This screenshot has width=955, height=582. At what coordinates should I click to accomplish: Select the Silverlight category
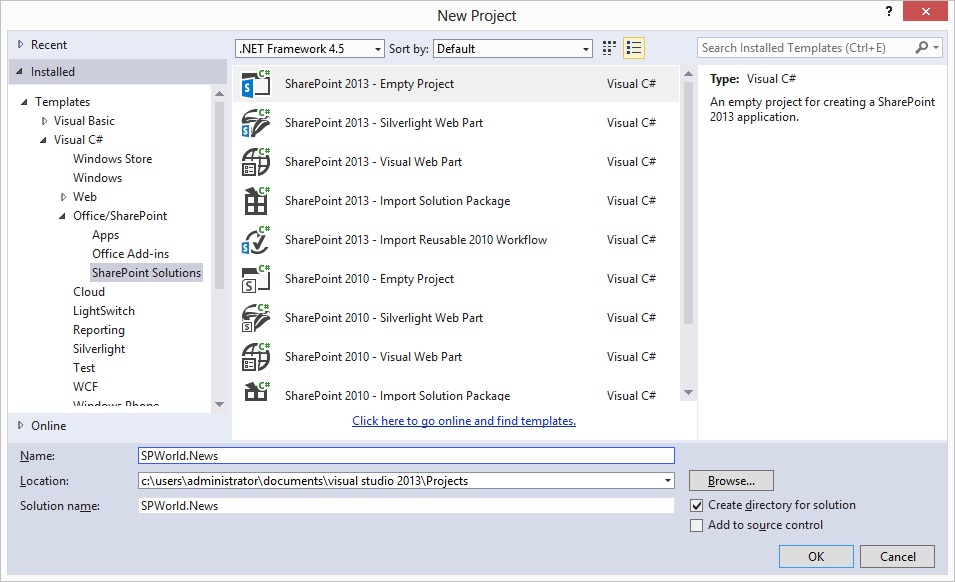point(99,349)
